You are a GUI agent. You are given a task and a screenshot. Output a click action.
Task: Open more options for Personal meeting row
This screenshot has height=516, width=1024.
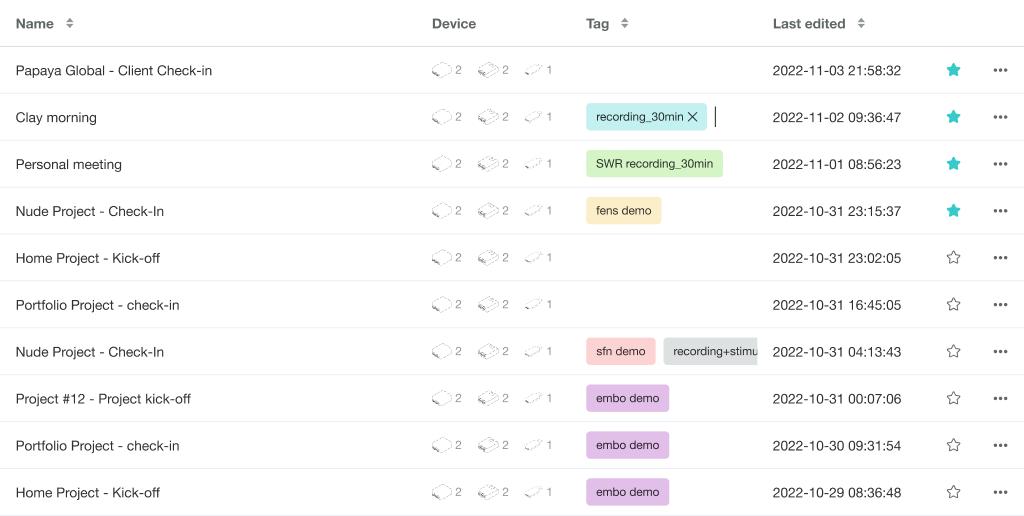coord(1000,164)
